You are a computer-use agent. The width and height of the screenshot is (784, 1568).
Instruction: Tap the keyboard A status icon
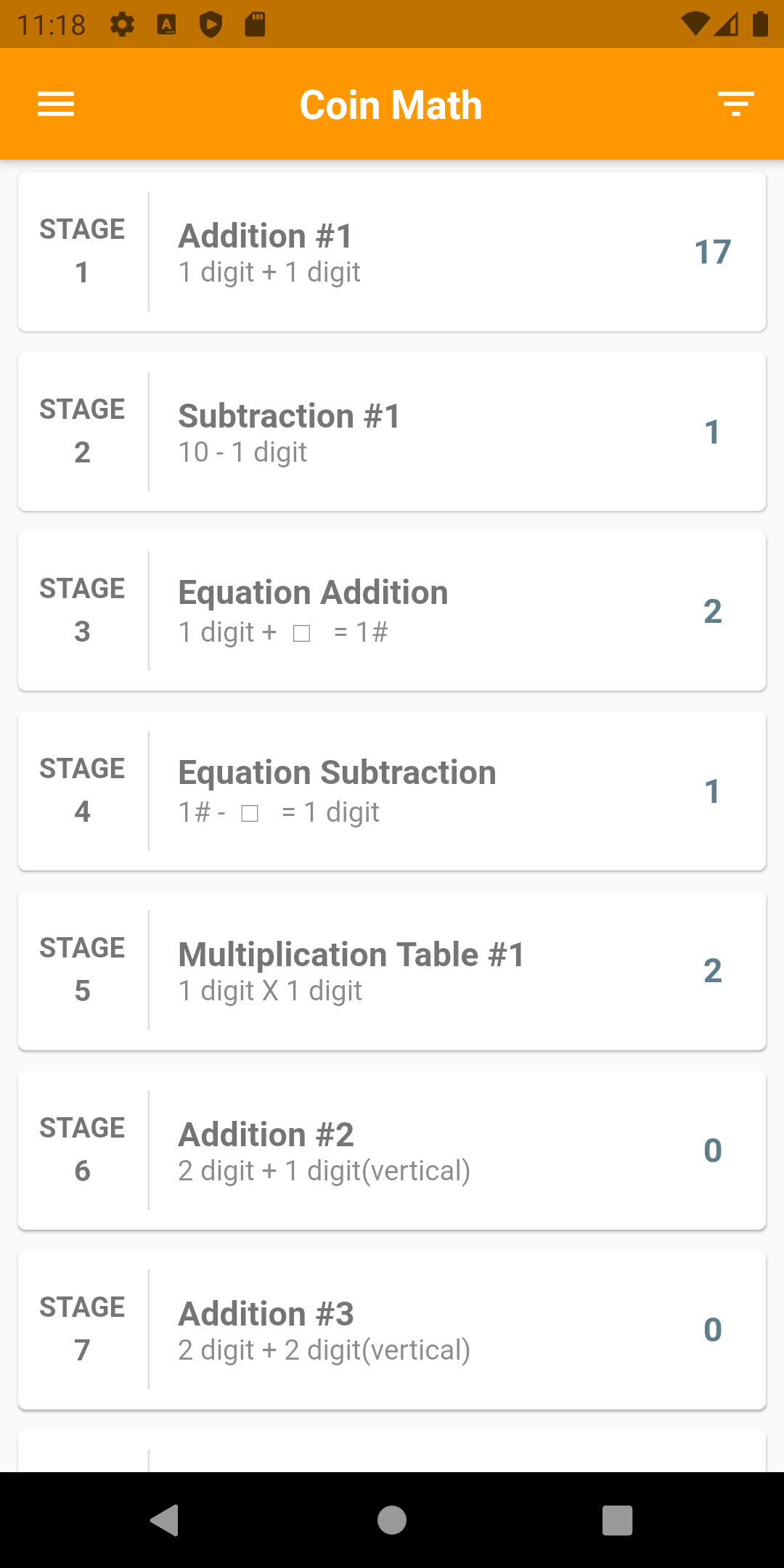pyautogui.click(x=167, y=25)
